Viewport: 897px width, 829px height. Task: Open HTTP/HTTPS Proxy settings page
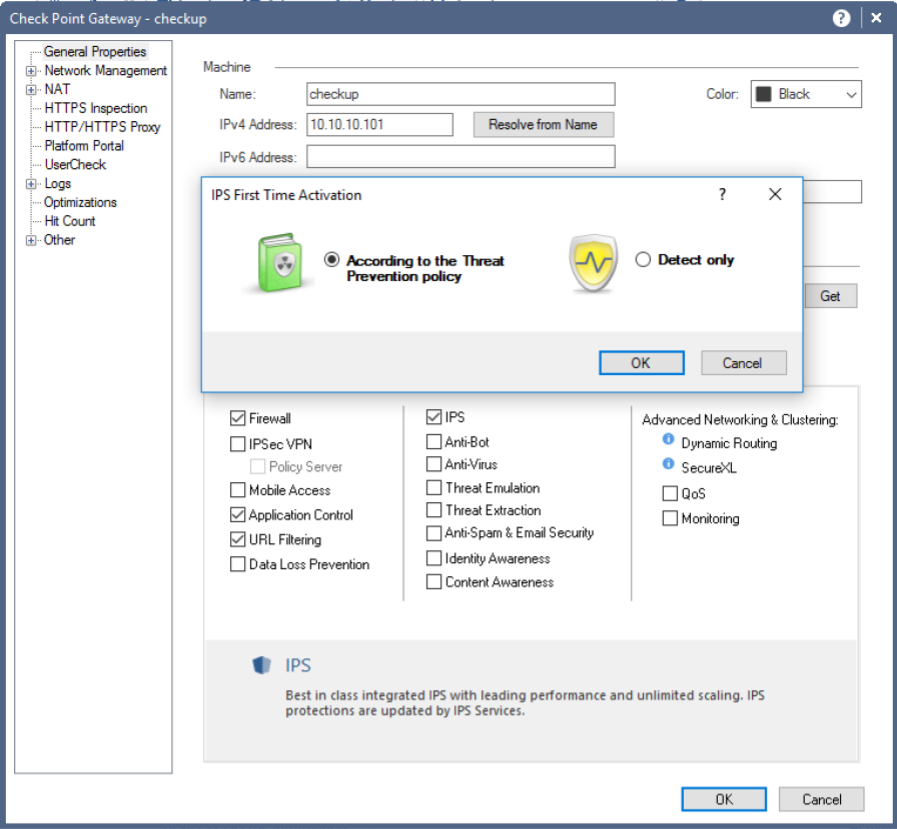(102, 127)
